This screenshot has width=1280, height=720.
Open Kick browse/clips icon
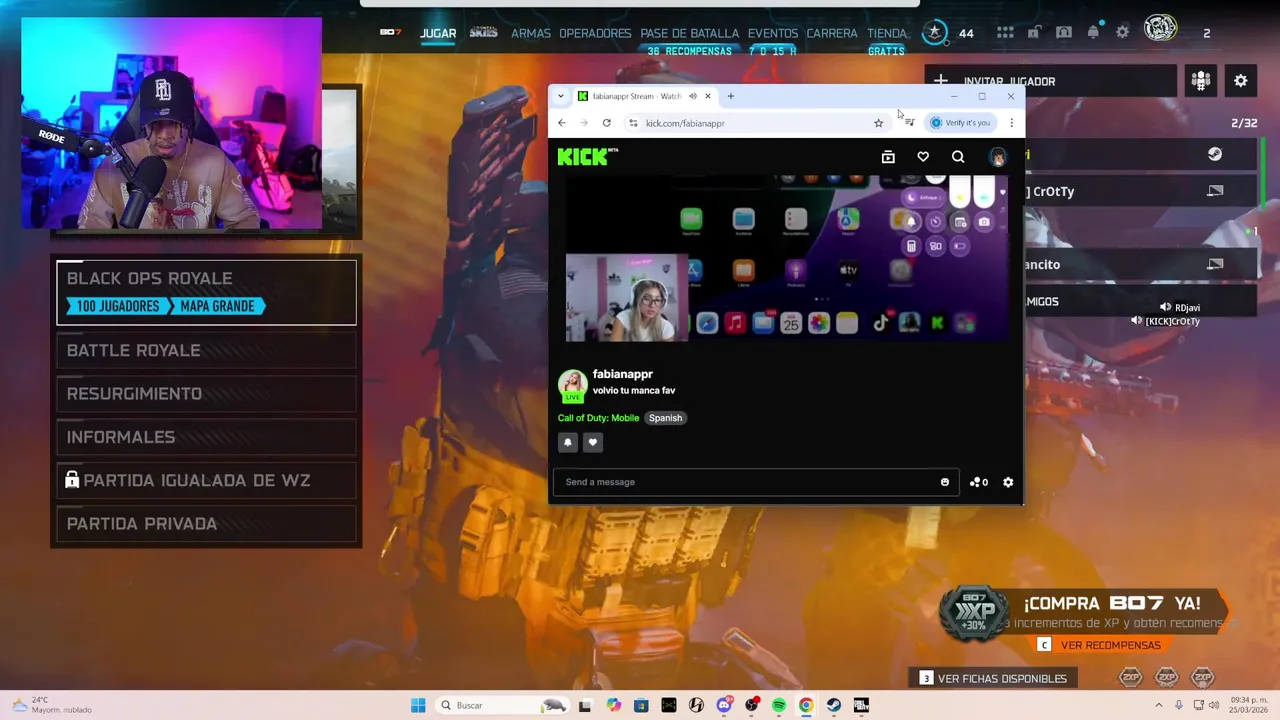pyautogui.click(x=888, y=157)
